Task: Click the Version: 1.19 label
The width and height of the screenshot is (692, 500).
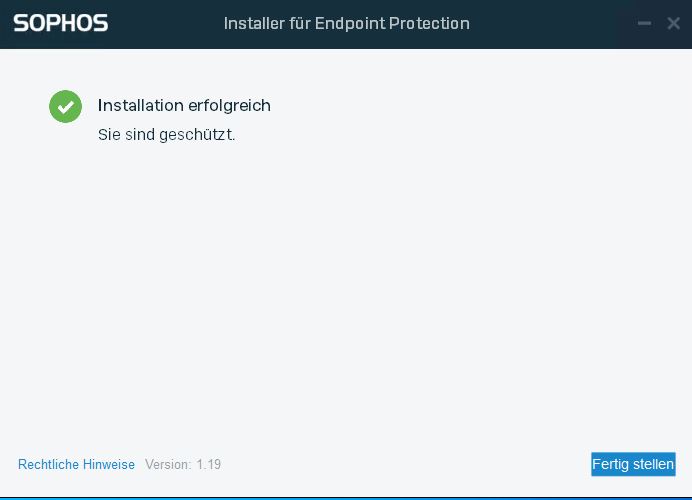Action: click(183, 464)
